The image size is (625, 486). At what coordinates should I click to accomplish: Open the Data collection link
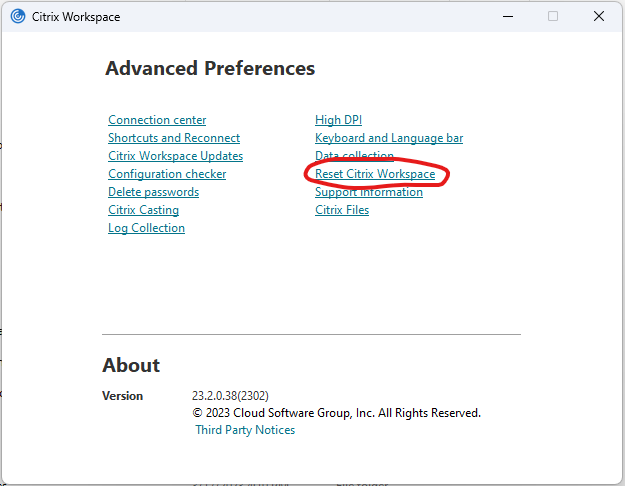coord(354,156)
